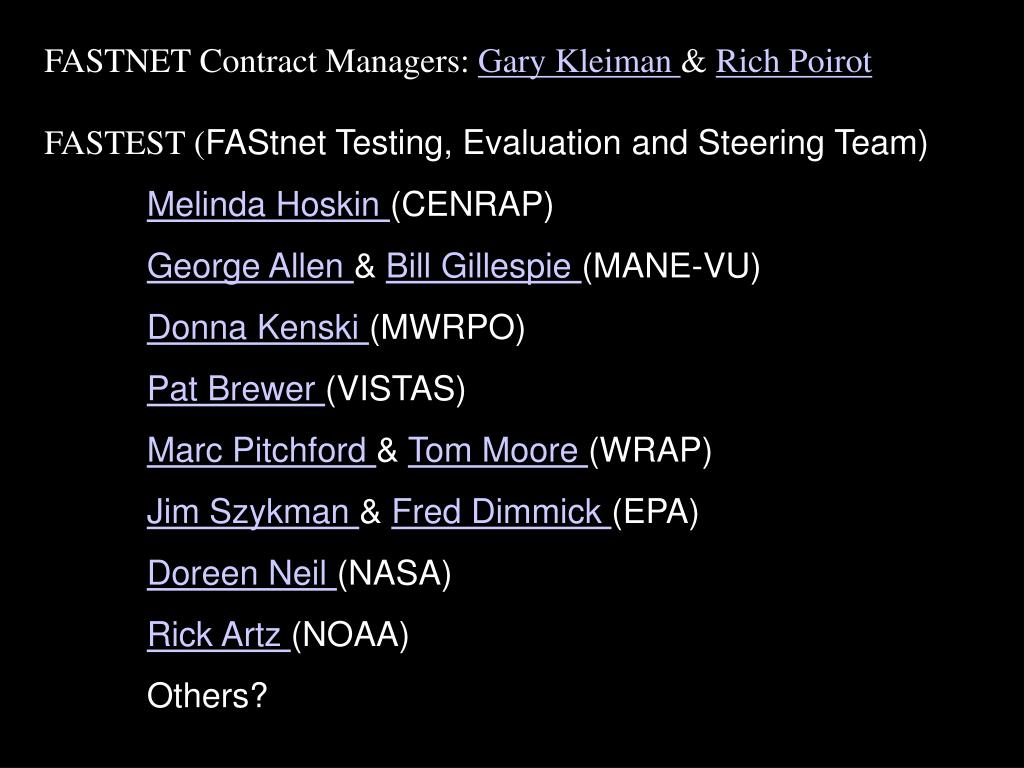Click the Rich Poirot hyperlink

[x=793, y=62]
